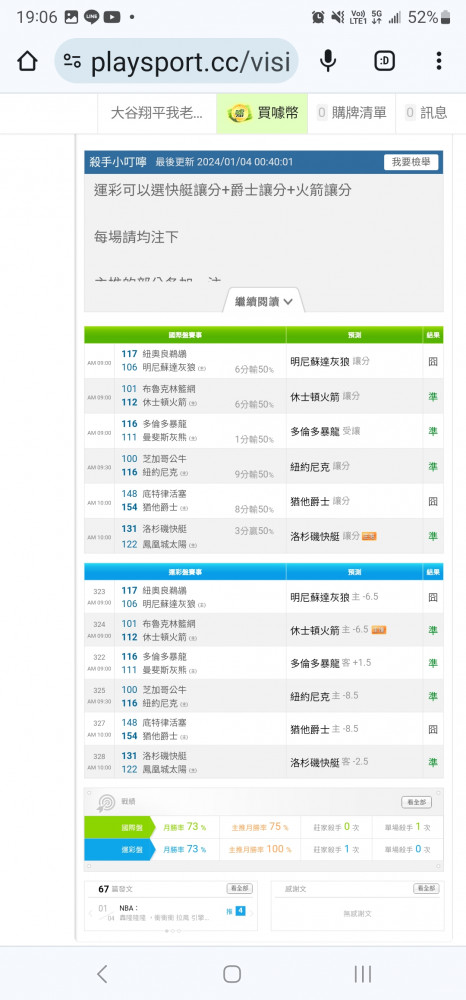Click 紐奧良鵜鶘 in the 國際盤 table
This screenshot has height=1000, width=466.
[164, 354]
